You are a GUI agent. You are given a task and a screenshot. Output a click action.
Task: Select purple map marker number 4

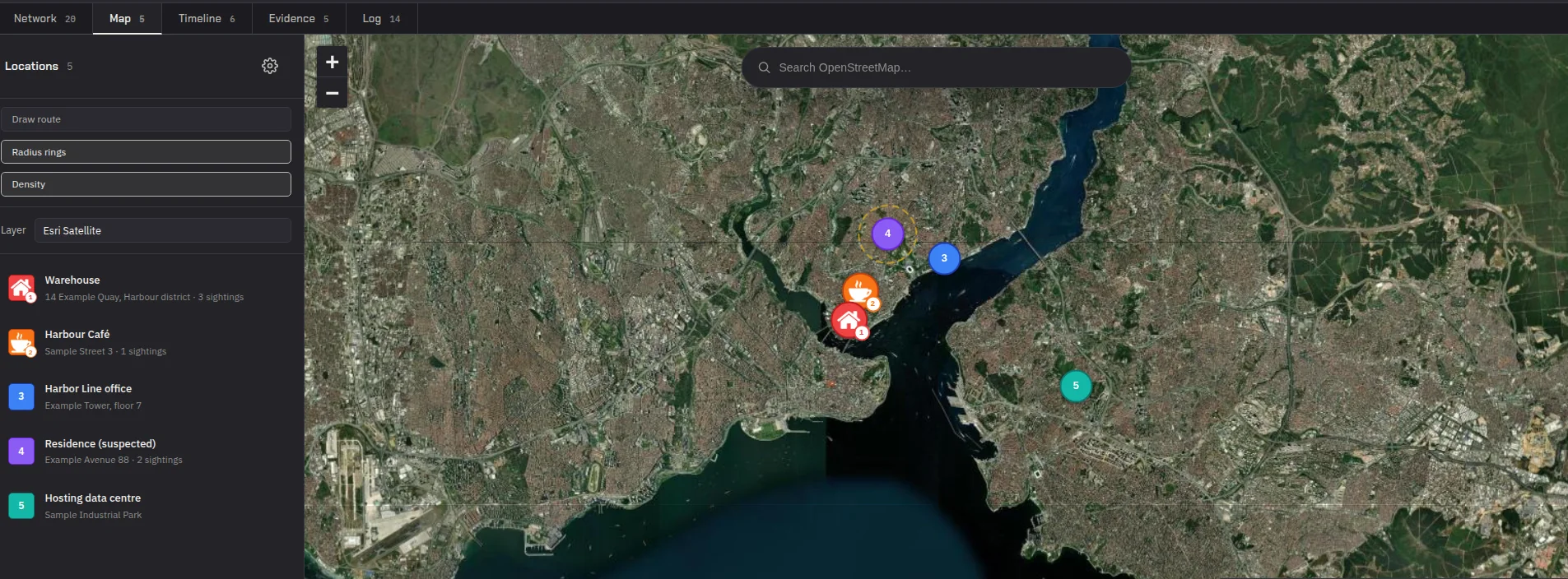887,234
